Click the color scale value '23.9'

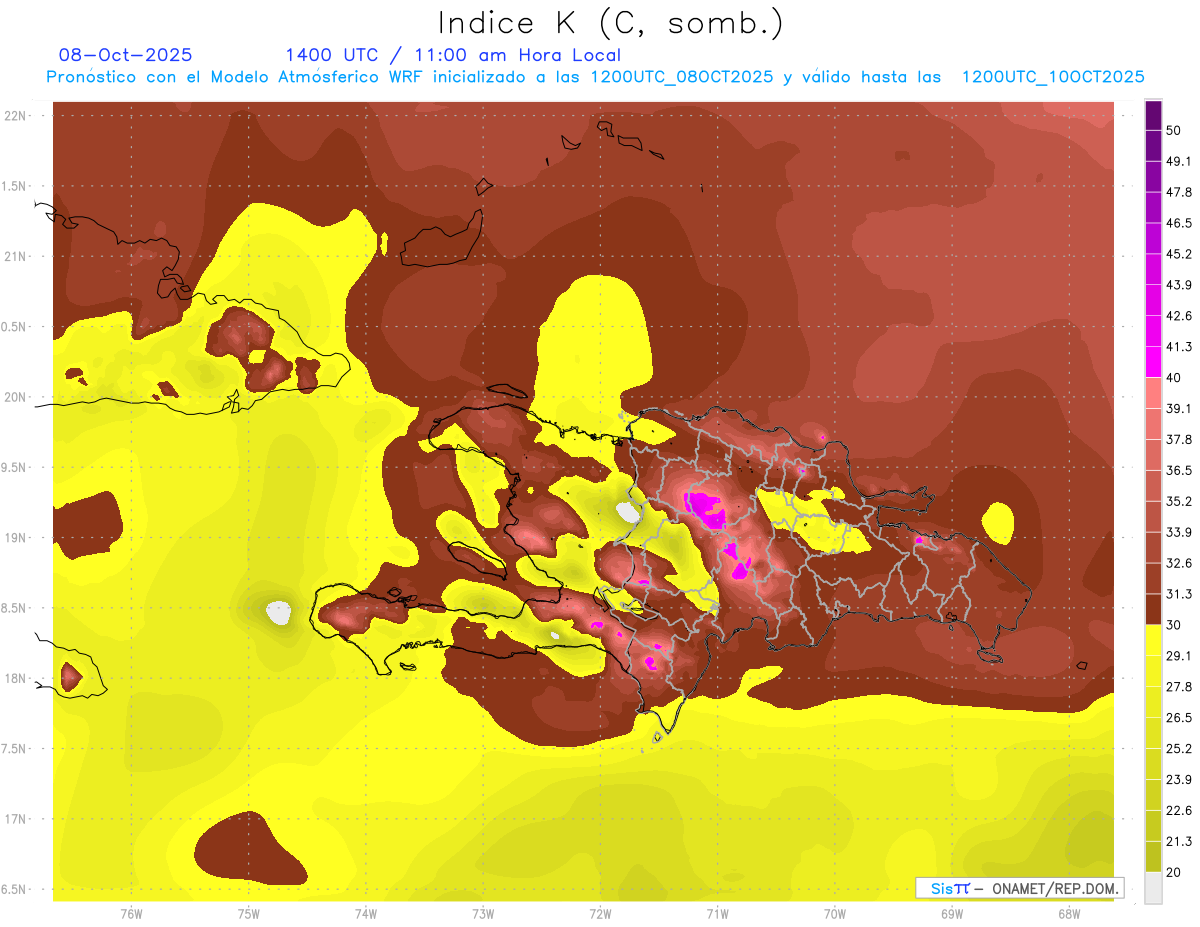1179,779
